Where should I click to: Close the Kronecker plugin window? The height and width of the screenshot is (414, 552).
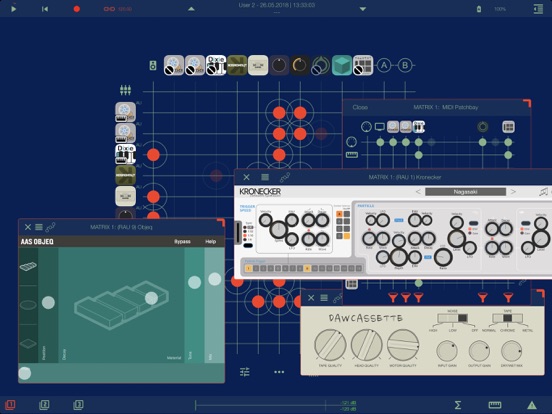tap(246, 177)
